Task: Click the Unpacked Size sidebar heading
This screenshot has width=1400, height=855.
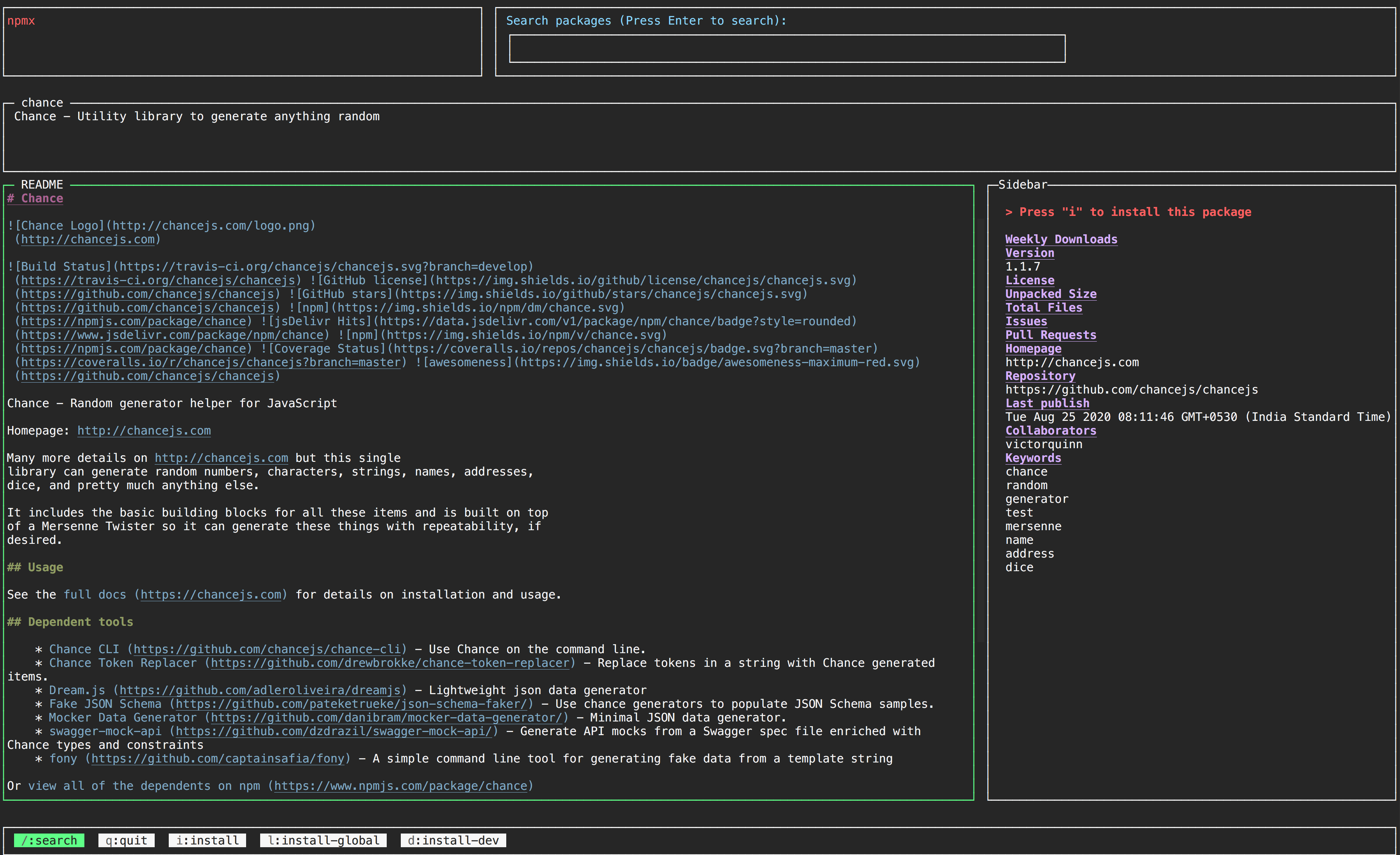Action: pyautogui.click(x=1050, y=294)
